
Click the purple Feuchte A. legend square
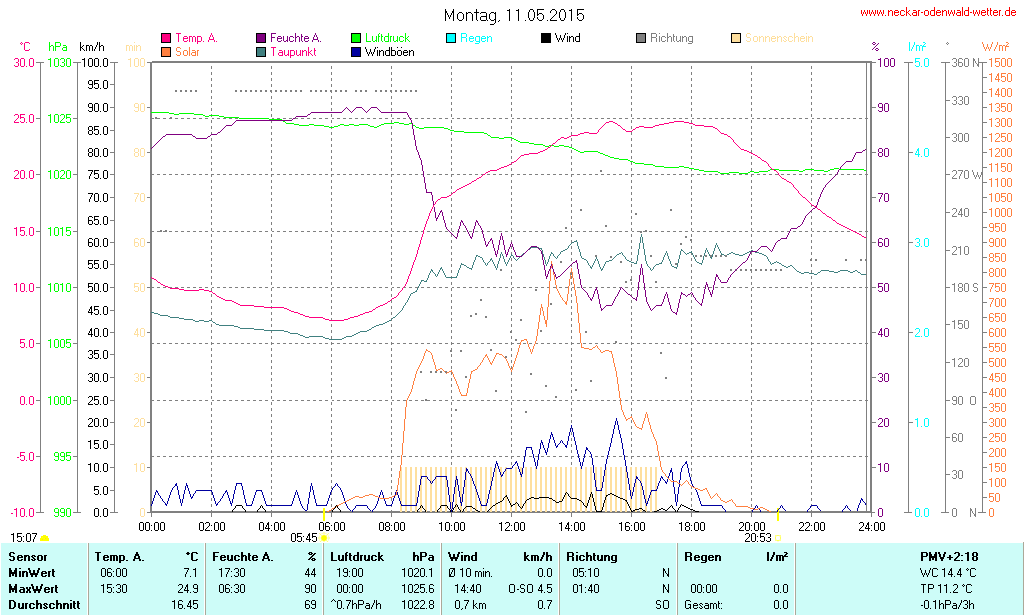(x=261, y=39)
